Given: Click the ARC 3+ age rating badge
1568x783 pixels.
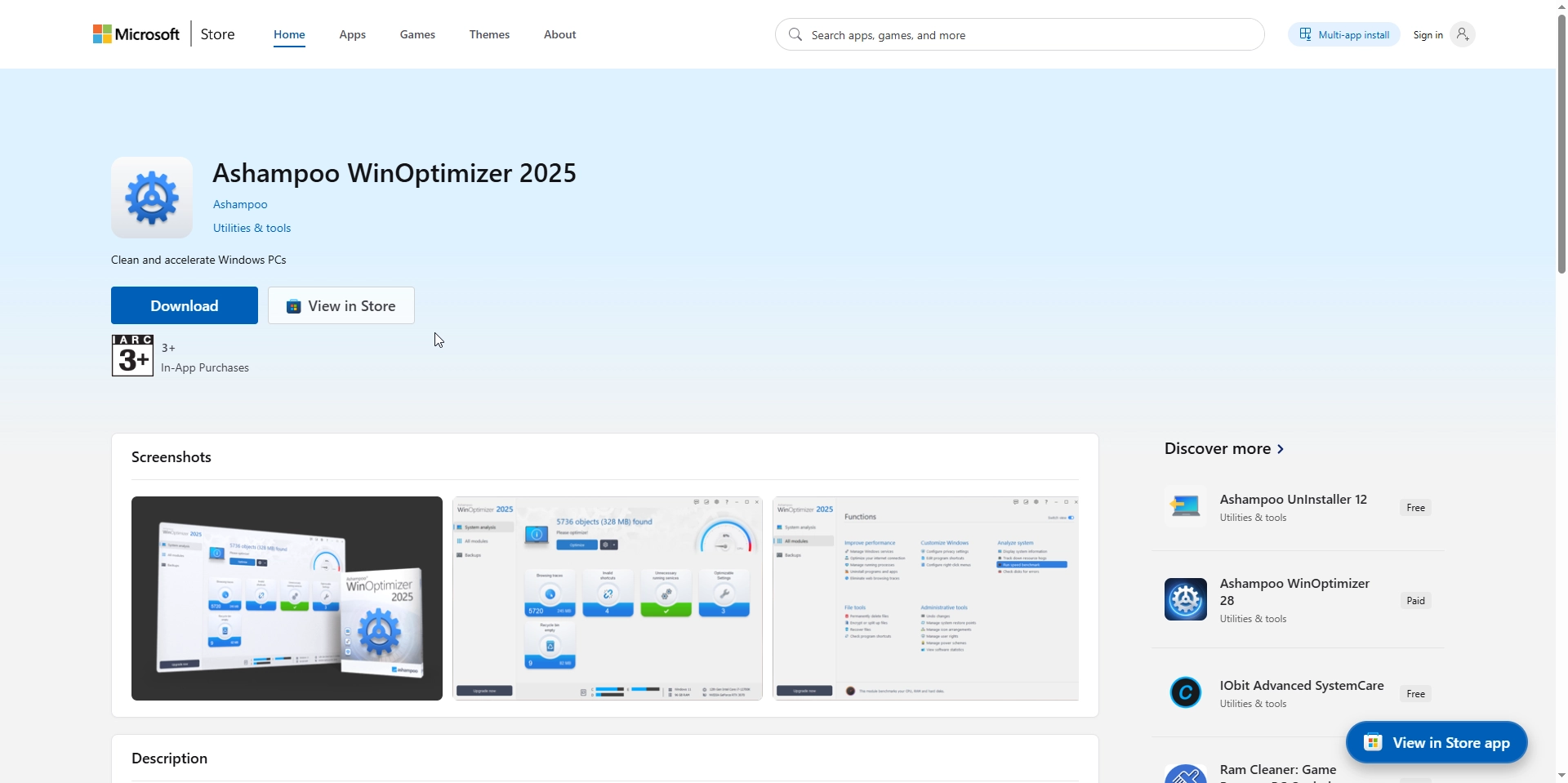Looking at the screenshot, I should [132, 355].
